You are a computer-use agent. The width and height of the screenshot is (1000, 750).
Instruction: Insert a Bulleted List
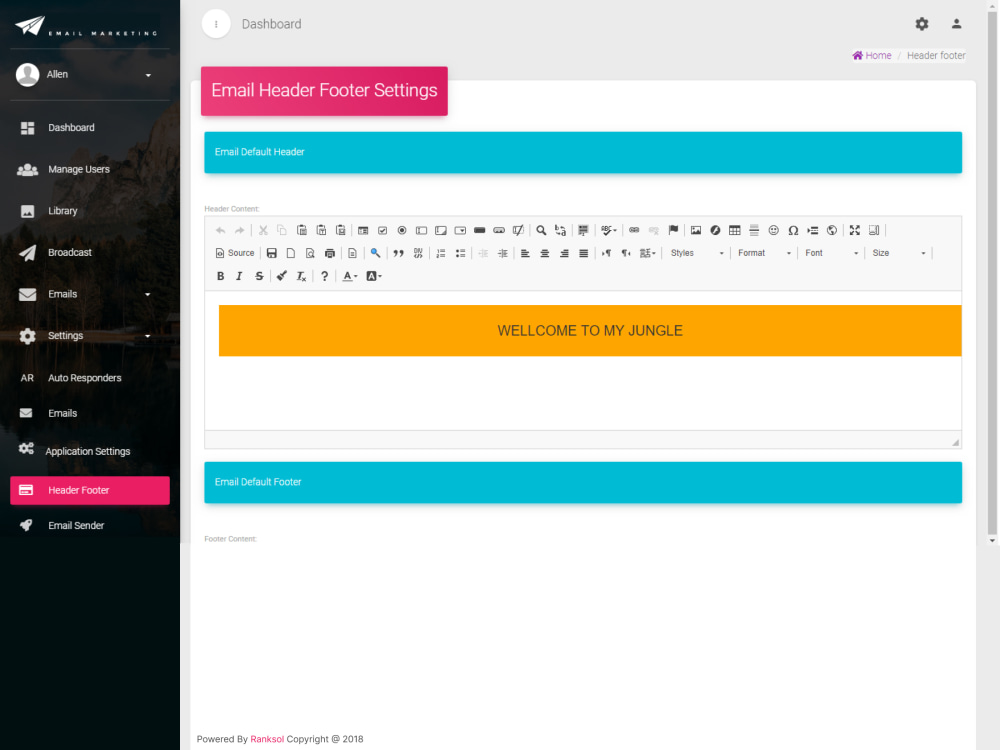click(x=460, y=253)
